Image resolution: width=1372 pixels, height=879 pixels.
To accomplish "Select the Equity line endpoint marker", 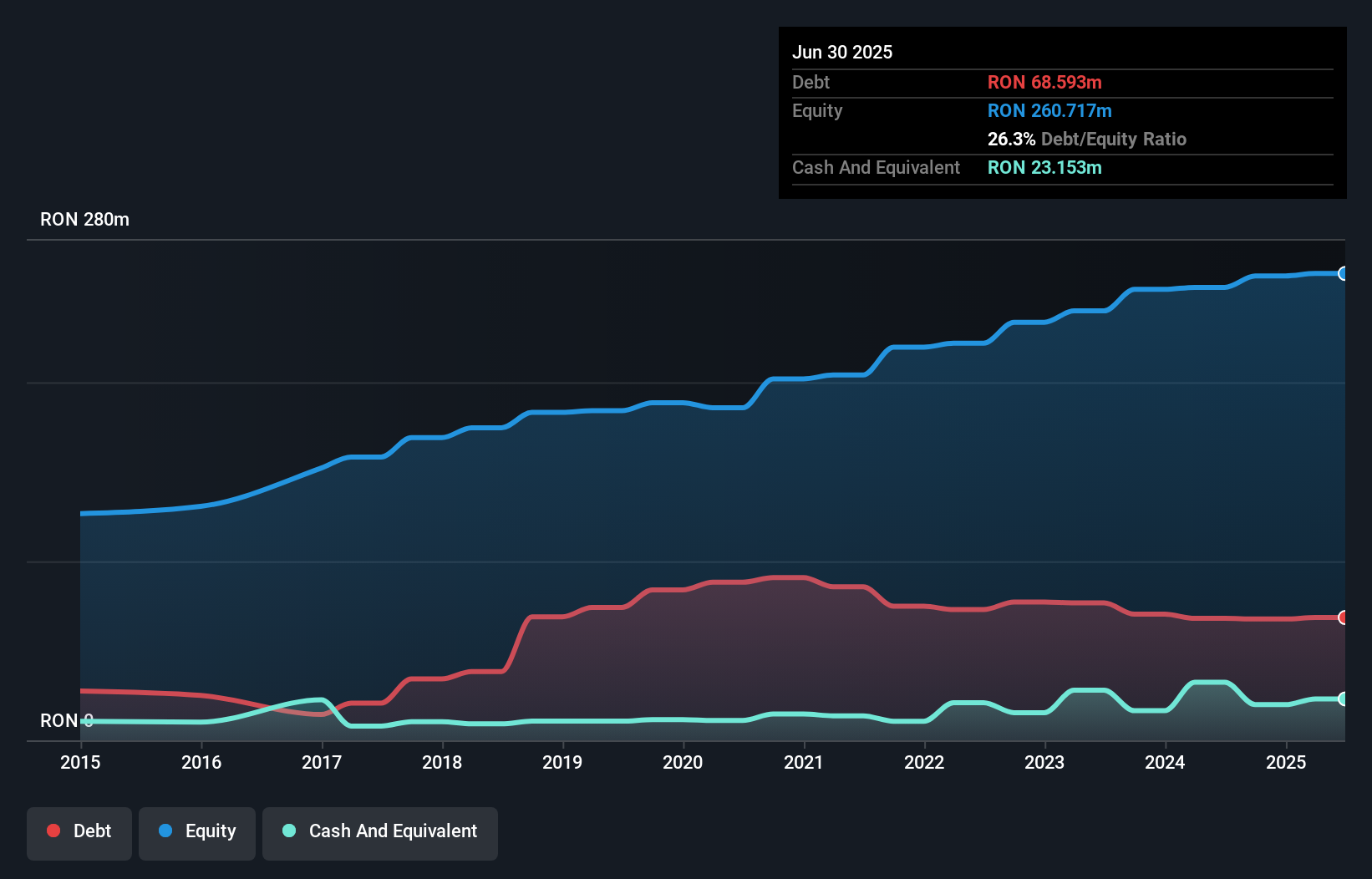I will pos(1343,274).
